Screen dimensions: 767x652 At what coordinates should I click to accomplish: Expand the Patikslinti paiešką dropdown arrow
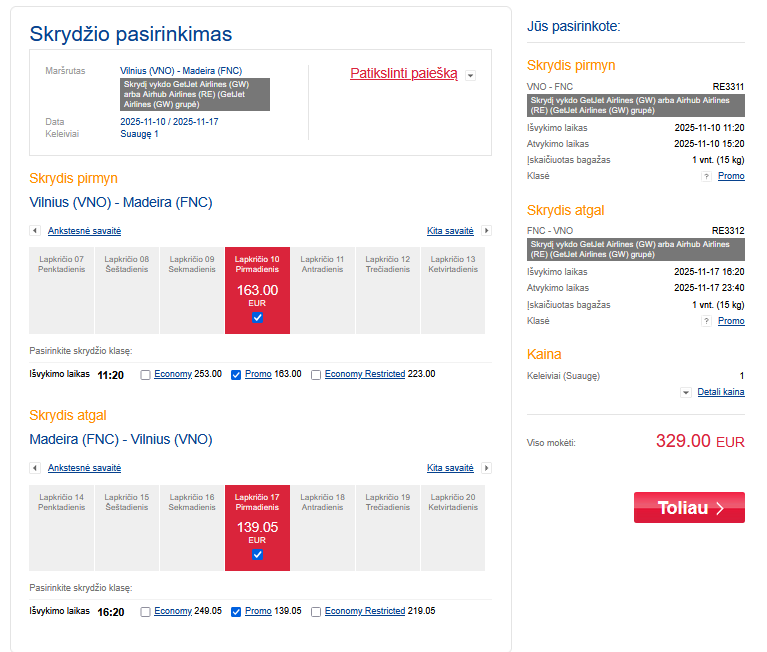[x=470, y=75]
